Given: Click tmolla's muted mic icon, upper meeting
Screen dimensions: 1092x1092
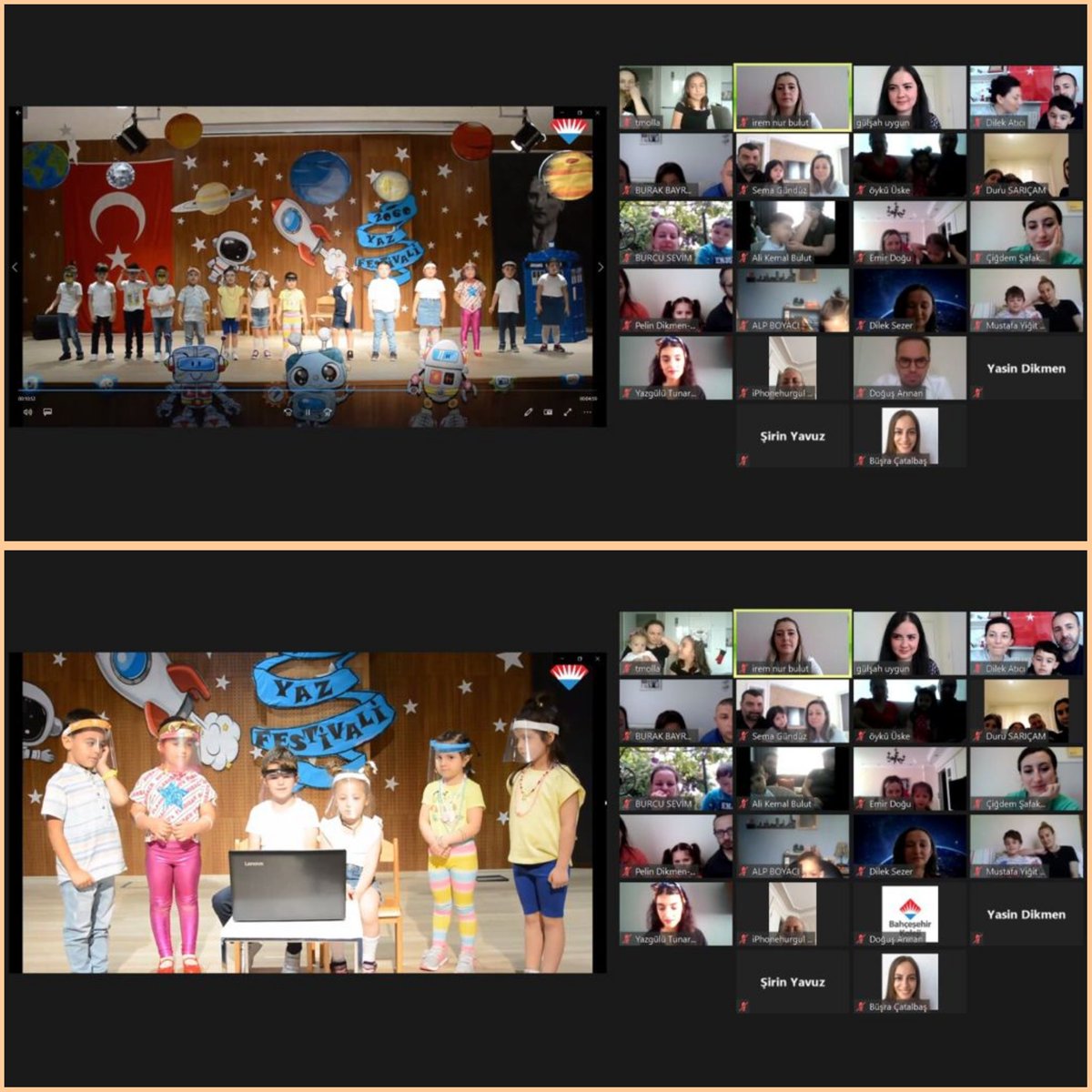Looking at the screenshot, I should tap(627, 123).
